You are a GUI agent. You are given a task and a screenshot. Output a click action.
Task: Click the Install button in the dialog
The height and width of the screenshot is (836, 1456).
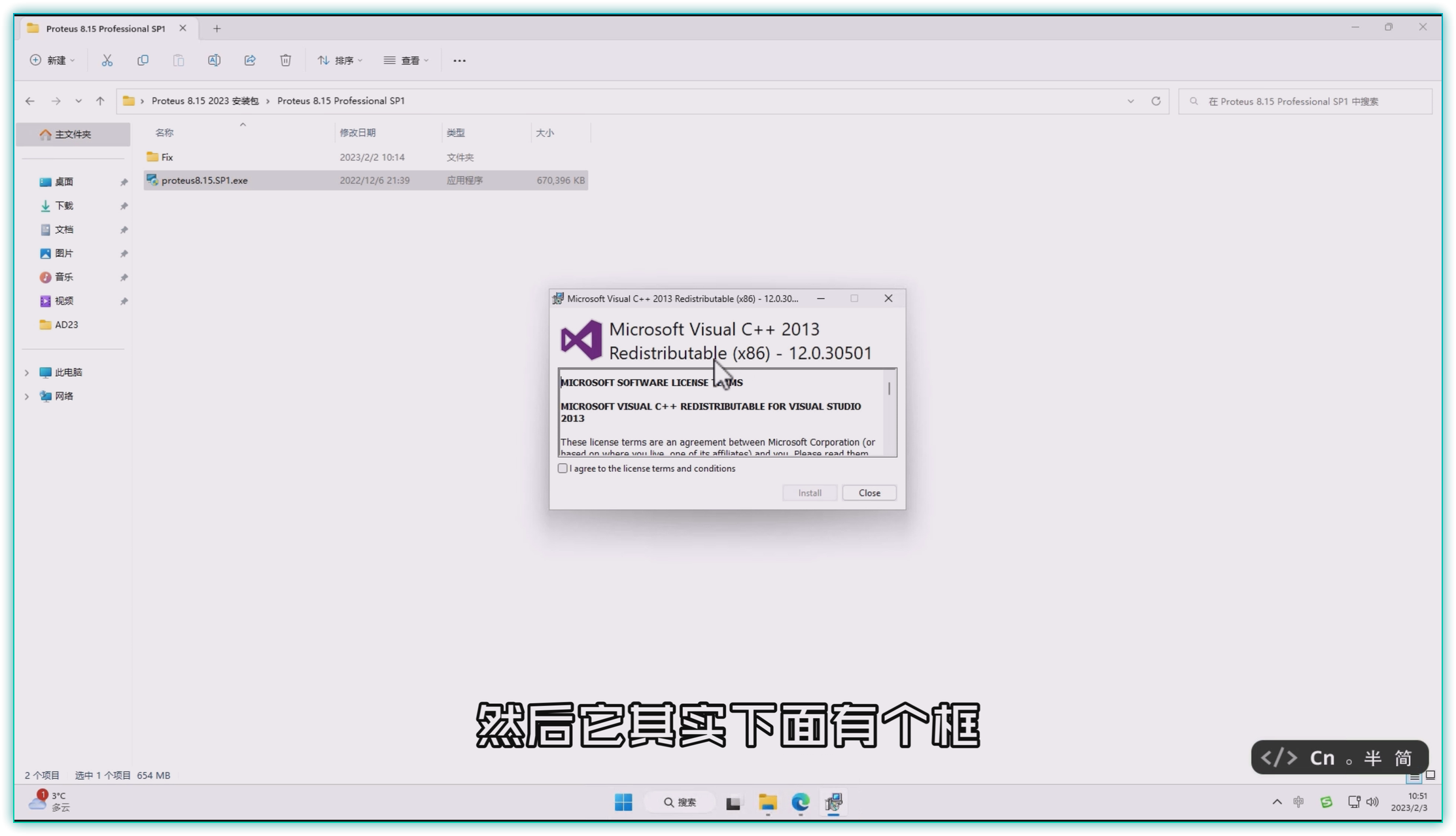[809, 493]
